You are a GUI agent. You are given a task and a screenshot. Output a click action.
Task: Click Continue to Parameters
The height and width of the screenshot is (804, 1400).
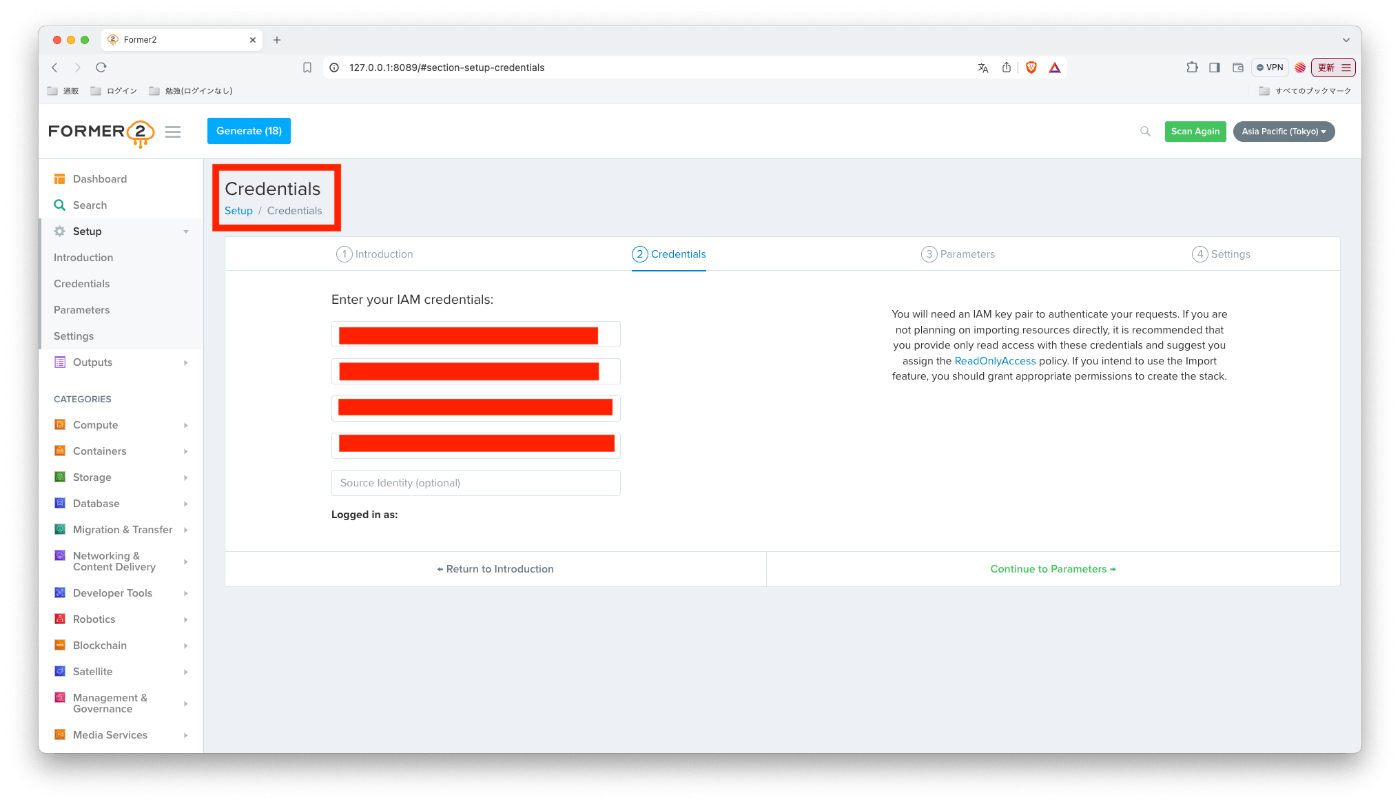click(x=1053, y=569)
